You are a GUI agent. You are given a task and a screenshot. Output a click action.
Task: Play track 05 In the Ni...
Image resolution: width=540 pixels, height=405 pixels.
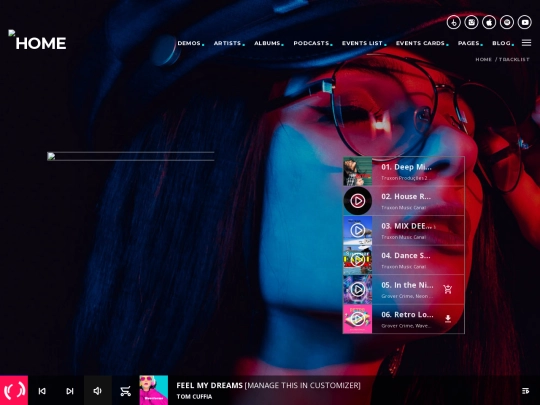click(x=358, y=290)
